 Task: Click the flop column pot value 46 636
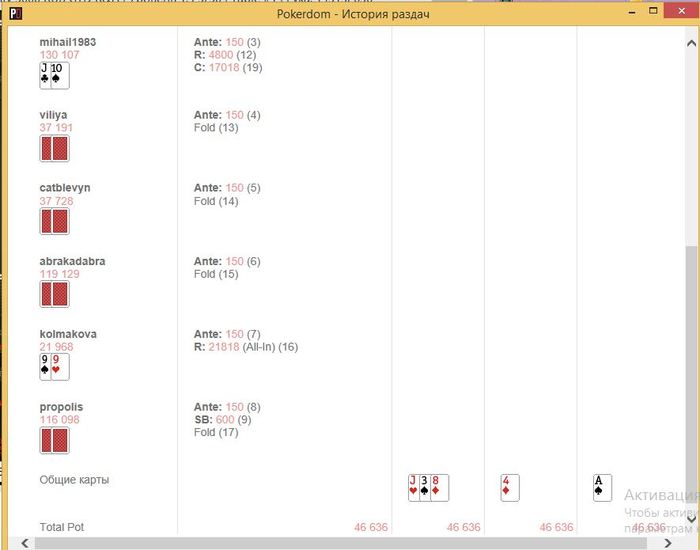[463, 527]
